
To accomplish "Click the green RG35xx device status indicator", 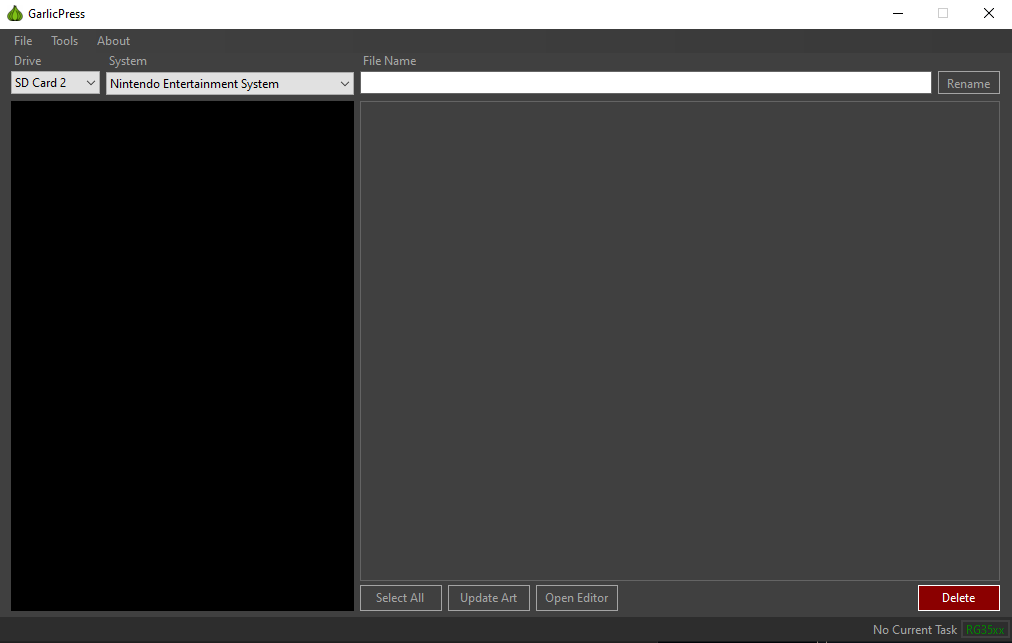I will click(x=985, y=629).
